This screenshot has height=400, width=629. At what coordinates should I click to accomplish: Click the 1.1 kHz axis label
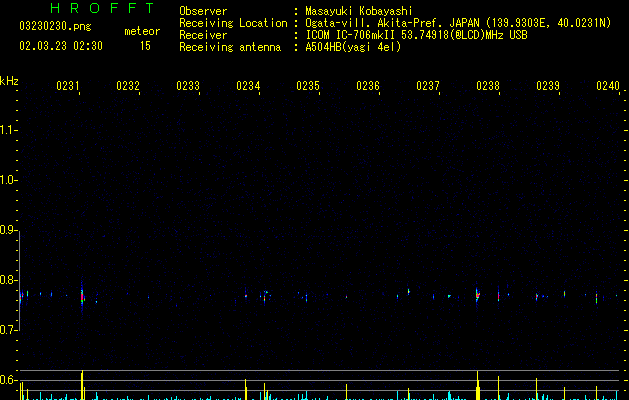click(8, 130)
